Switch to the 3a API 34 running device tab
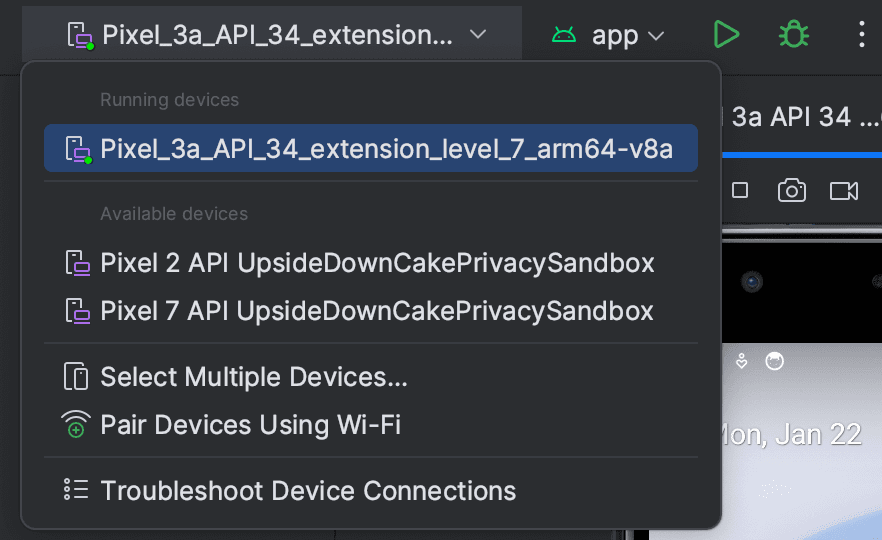This screenshot has height=540, width=882. tap(802, 117)
